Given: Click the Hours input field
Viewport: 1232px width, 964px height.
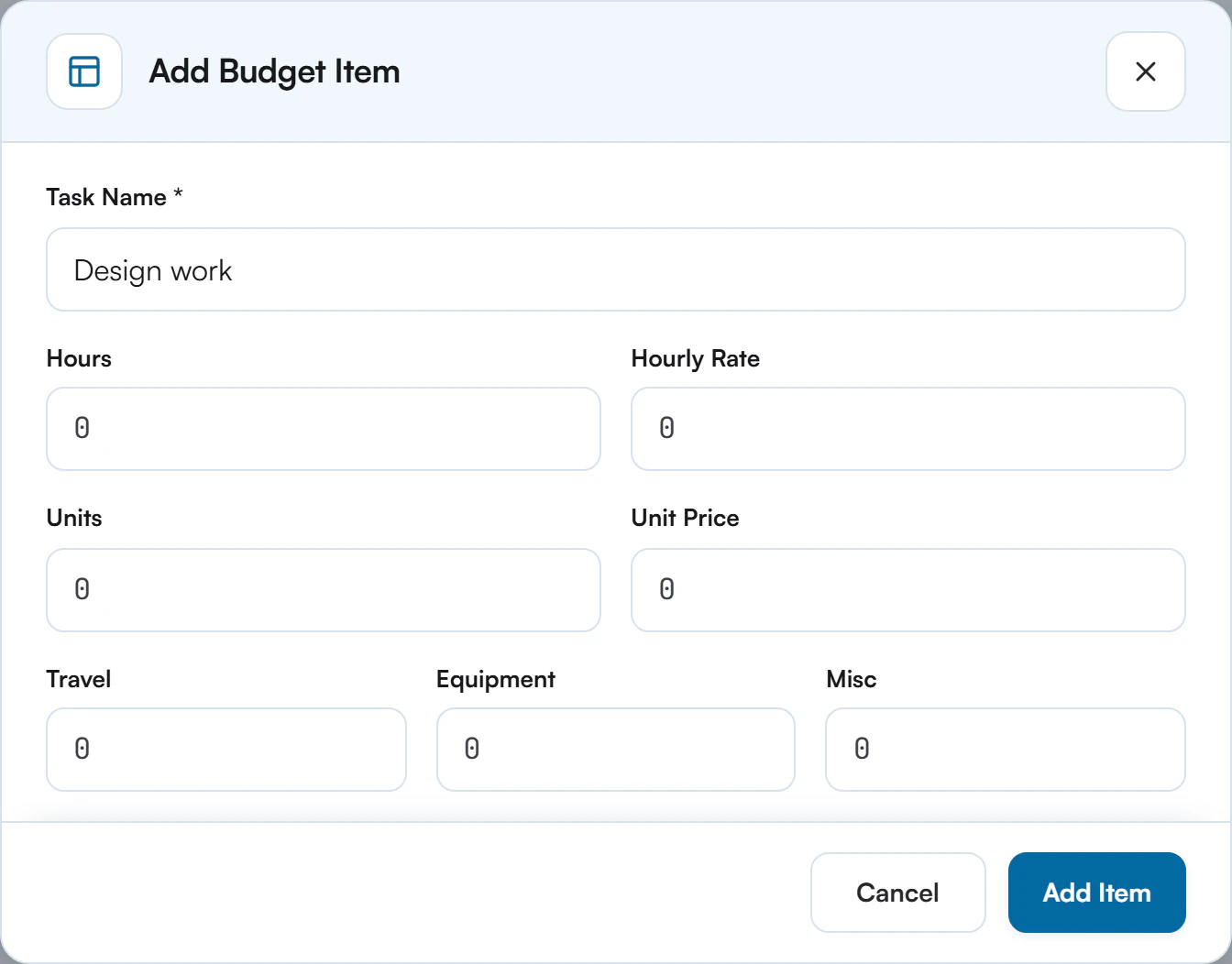Looking at the screenshot, I should 324,429.
